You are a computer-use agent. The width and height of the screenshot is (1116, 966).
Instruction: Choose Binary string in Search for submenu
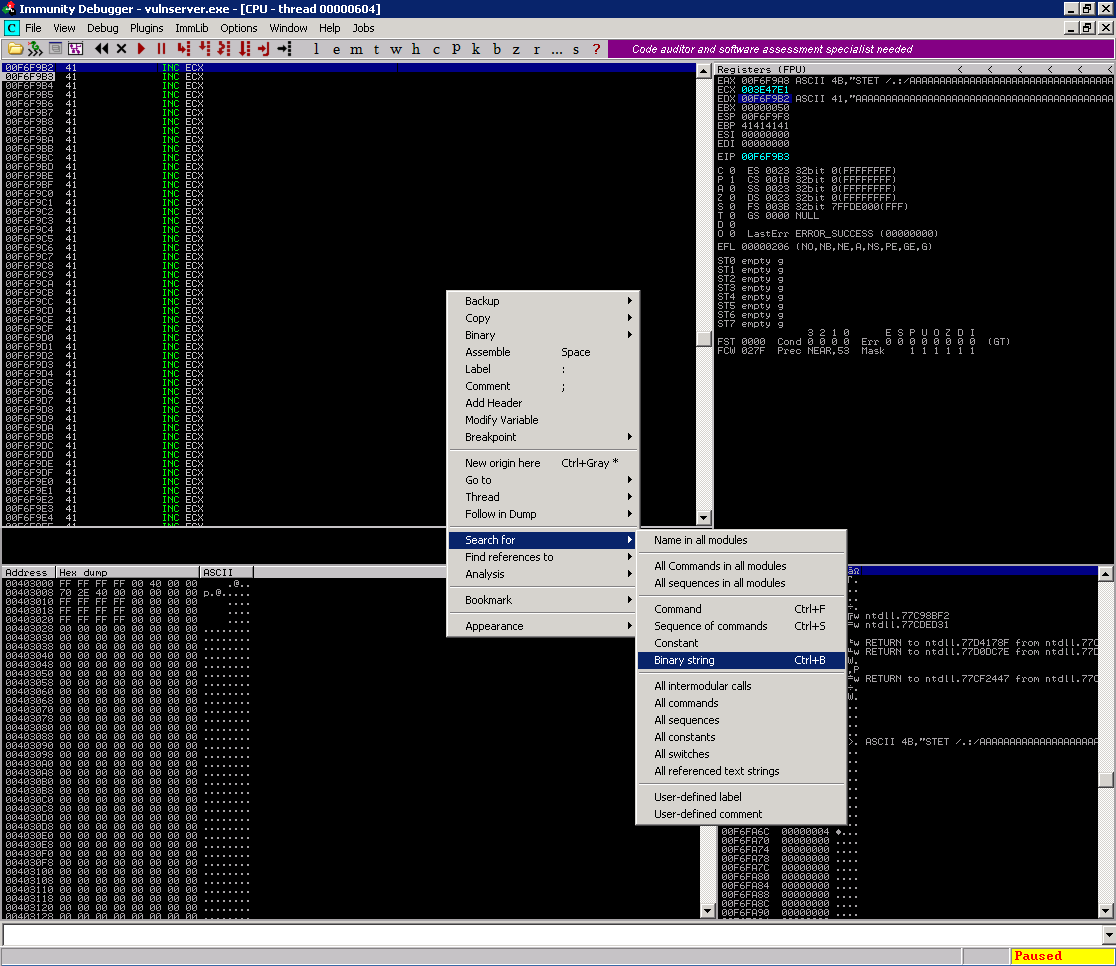coord(741,660)
